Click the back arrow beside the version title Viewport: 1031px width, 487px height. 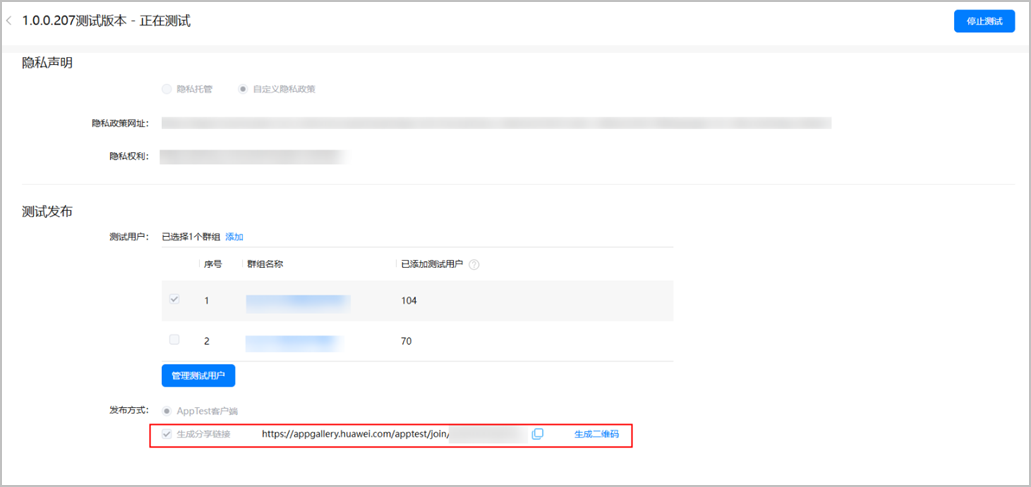(10, 21)
